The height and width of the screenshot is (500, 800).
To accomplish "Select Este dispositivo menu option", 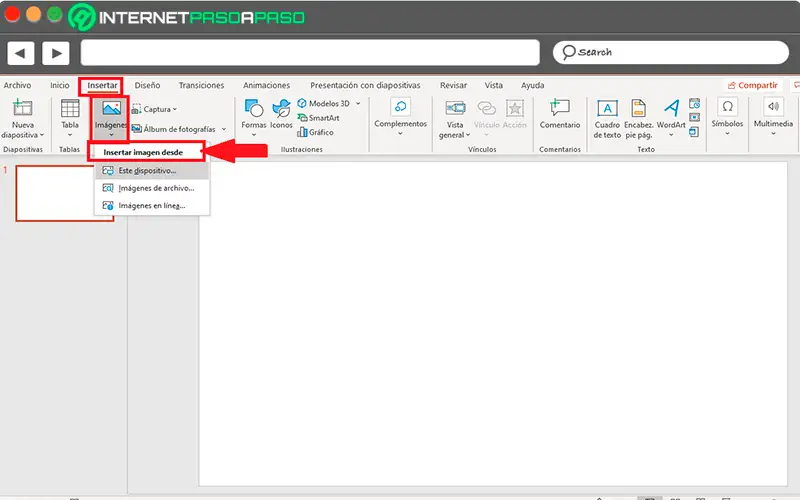I will click(152, 171).
